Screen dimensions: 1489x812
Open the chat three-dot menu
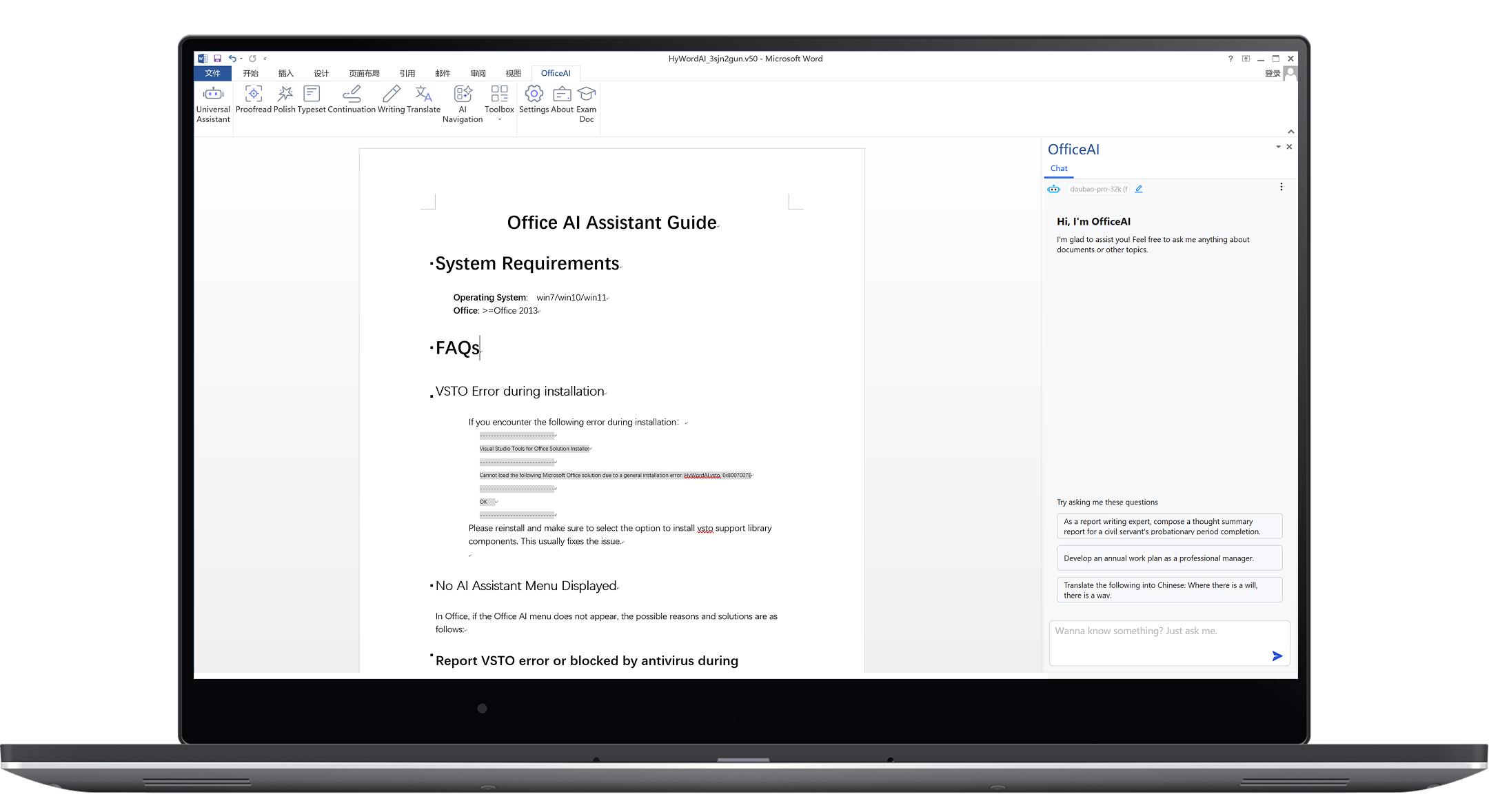click(1282, 187)
